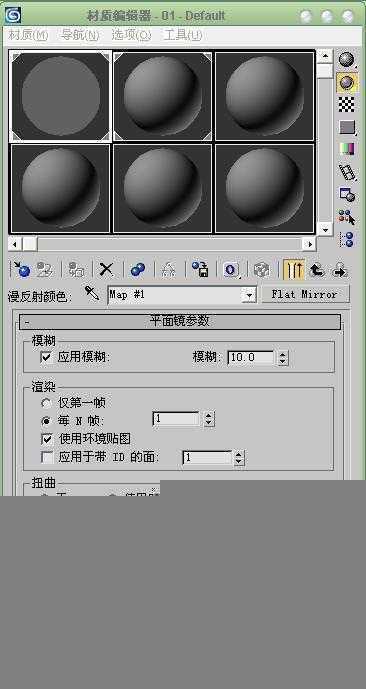Screen dimensions: 366x689
Task: Click Make Unique icon
Action: (168, 270)
